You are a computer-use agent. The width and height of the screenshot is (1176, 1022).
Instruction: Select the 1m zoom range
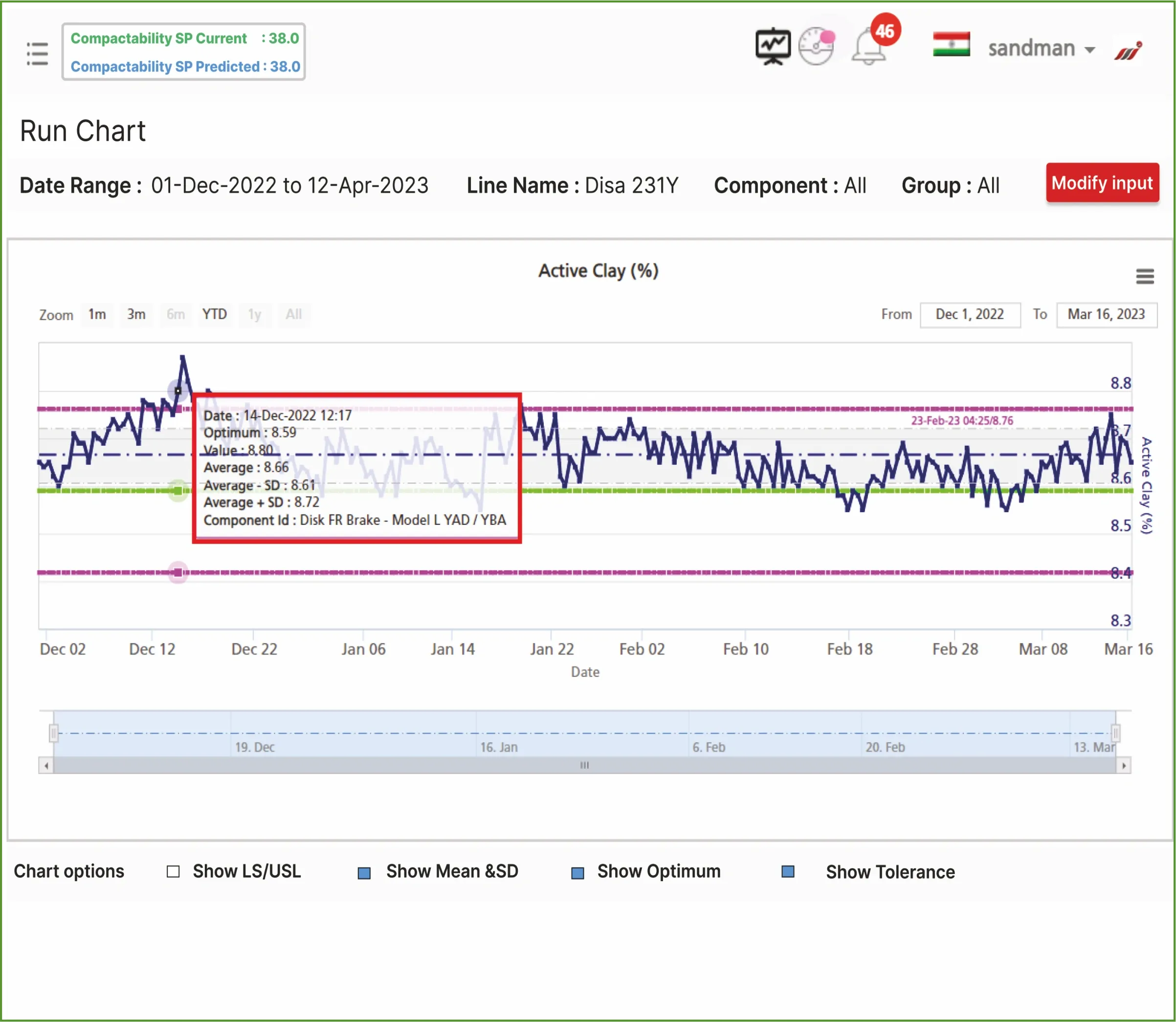point(97,314)
